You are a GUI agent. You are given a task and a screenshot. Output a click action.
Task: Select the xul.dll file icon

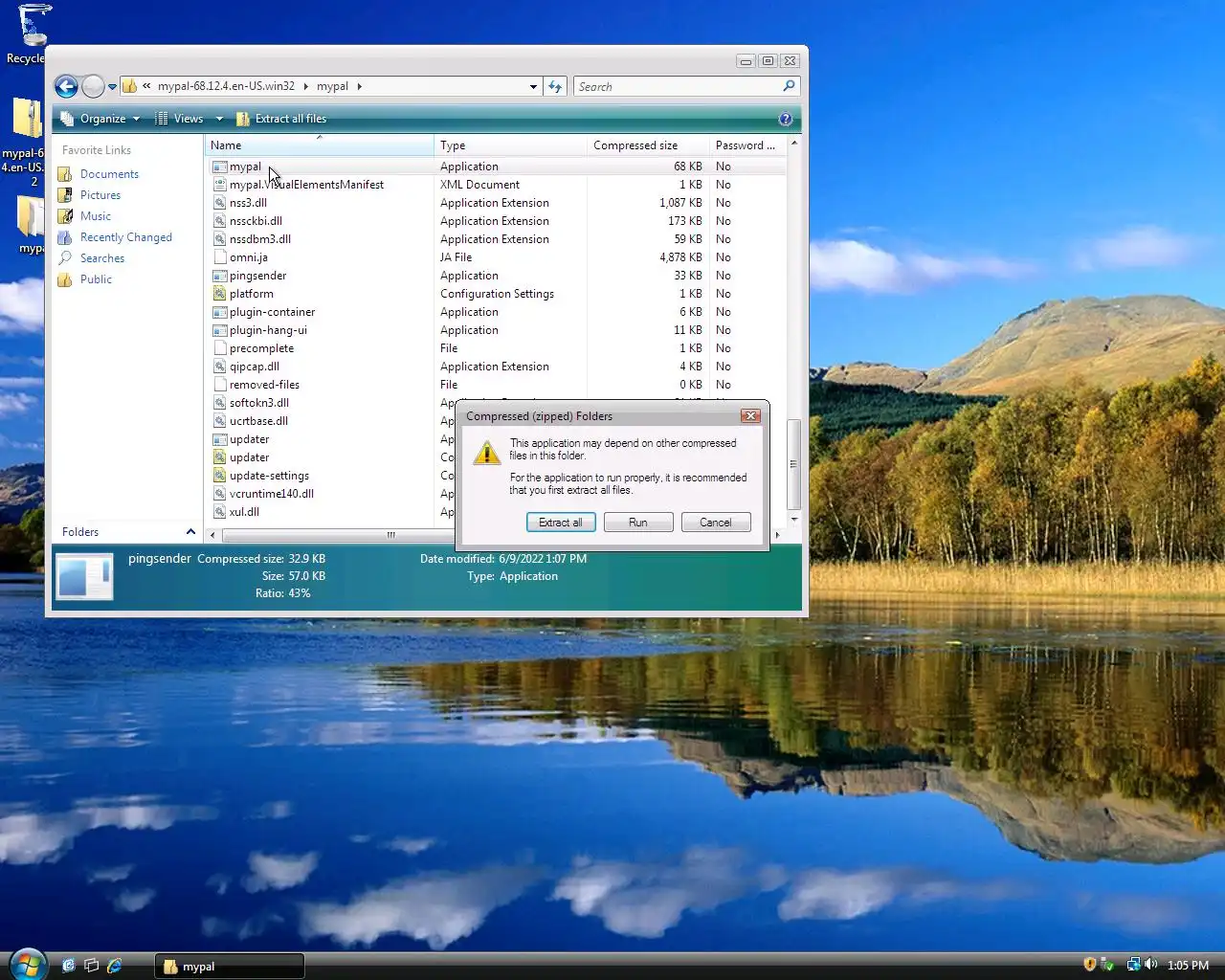click(x=220, y=512)
